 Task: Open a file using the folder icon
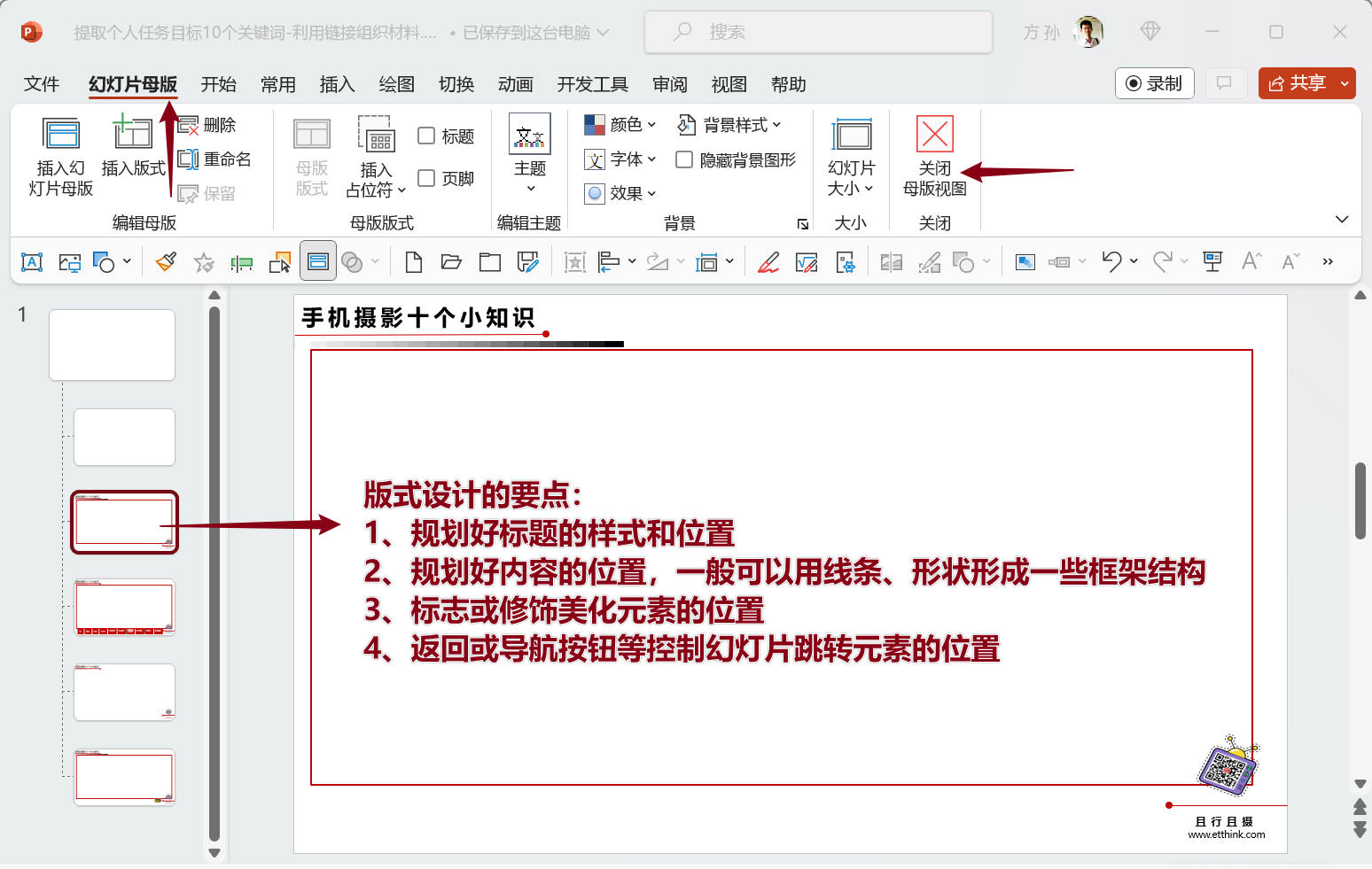(x=451, y=261)
